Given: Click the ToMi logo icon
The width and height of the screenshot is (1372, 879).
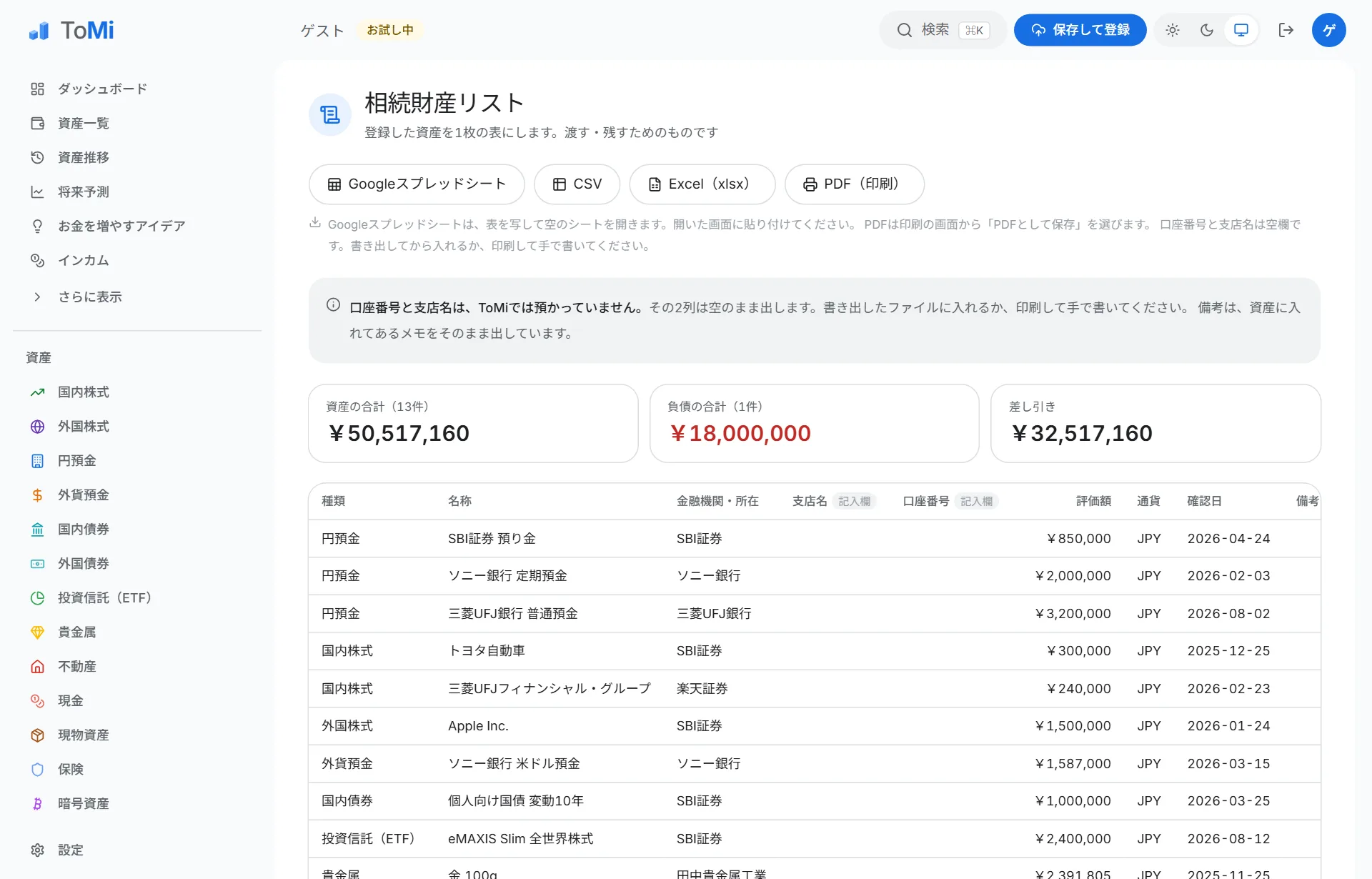Looking at the screenshot, I should (x=39, y=31).
